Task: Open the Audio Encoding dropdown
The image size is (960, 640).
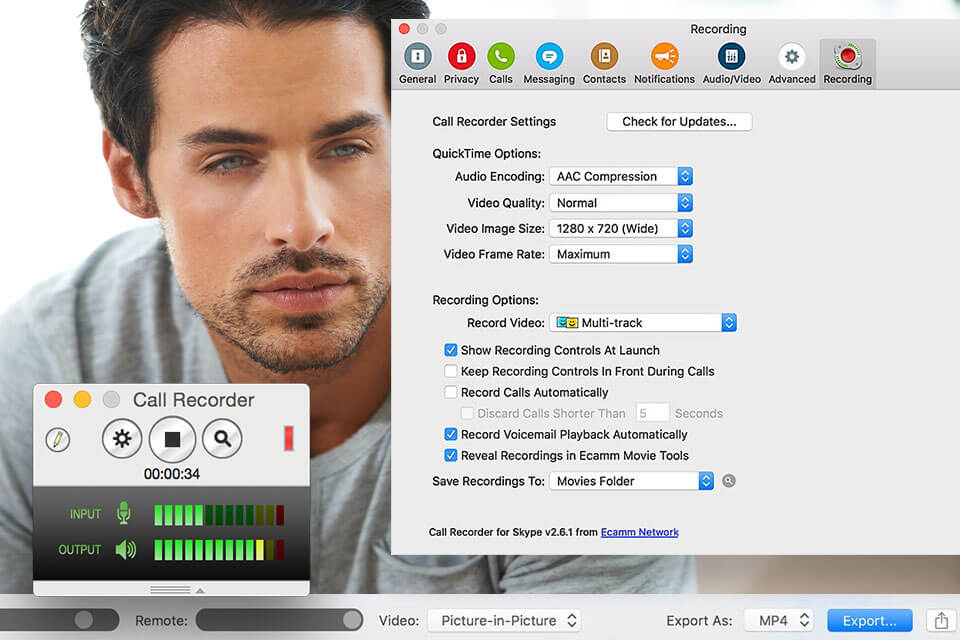Action: pos(621,176)
